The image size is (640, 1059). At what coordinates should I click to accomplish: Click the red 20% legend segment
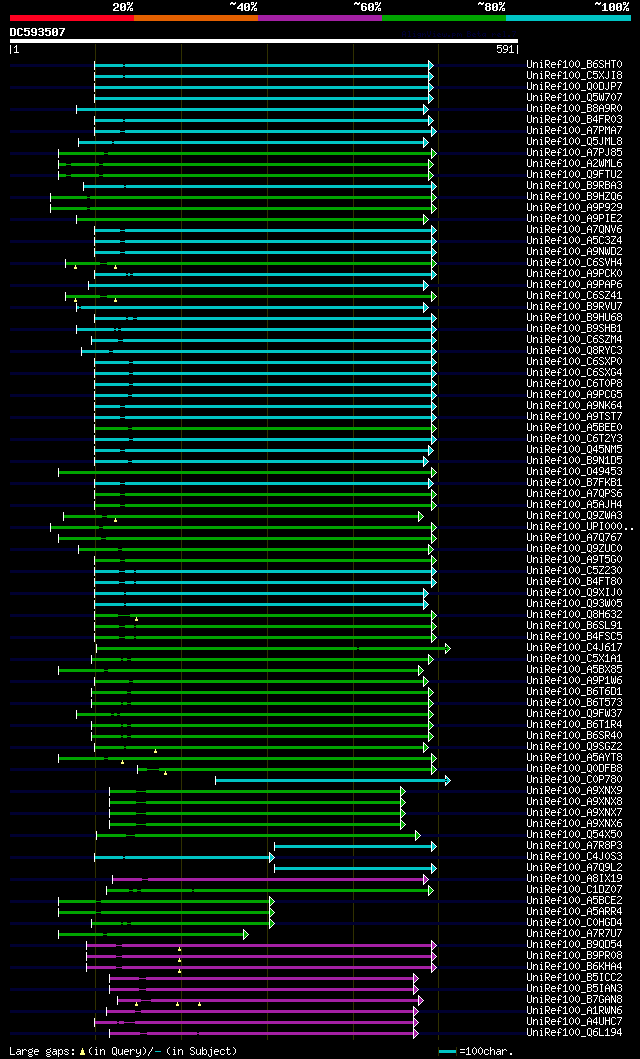tap(72, 18)
